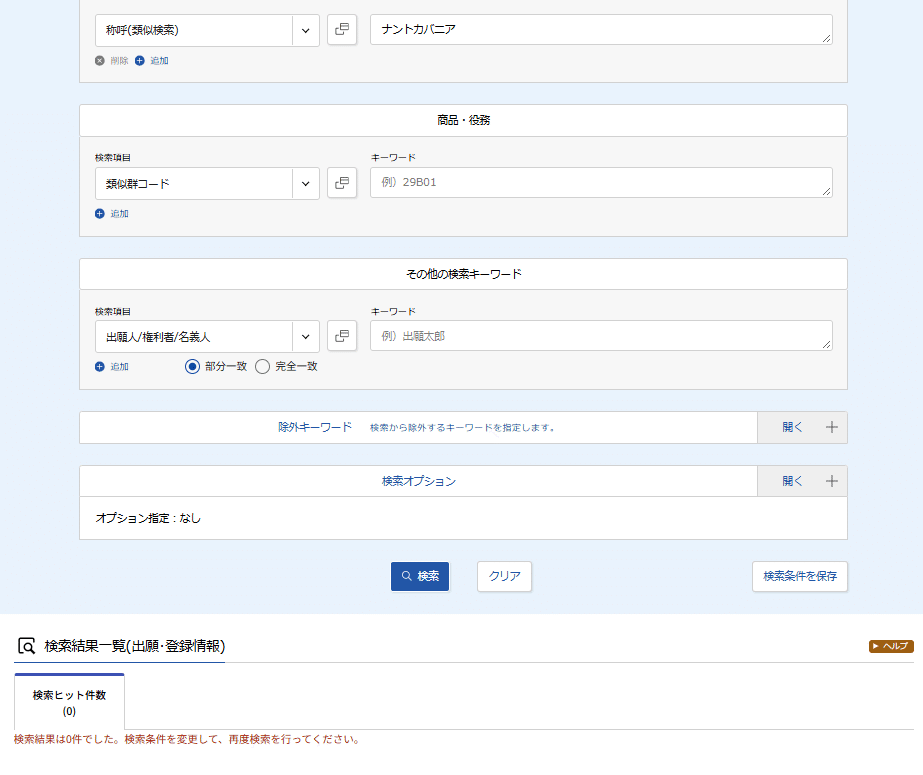Select the 部分一致 radio button
The height and width of the screenshot is (775, 923).
pyautogui.click(x=192, y=367)
